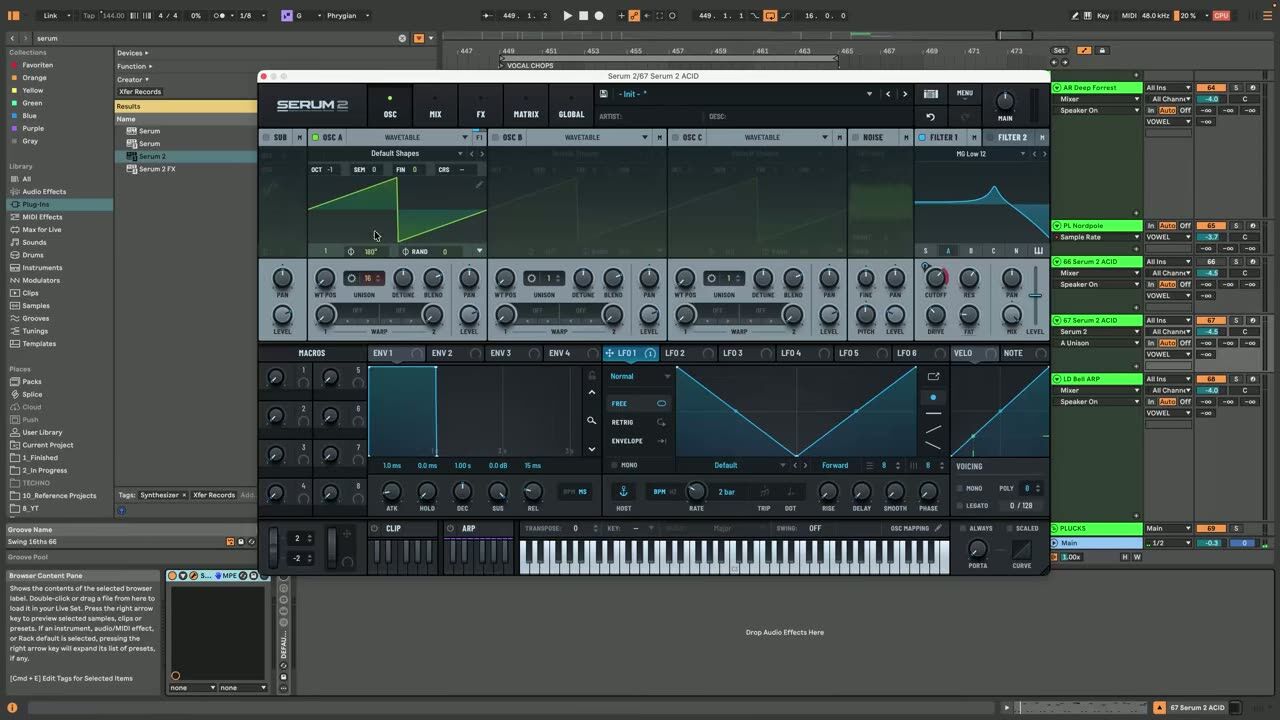Screen dimensions: 1280x720
Task: Start recording with the transport record button
Action: [x=599, y=16]
